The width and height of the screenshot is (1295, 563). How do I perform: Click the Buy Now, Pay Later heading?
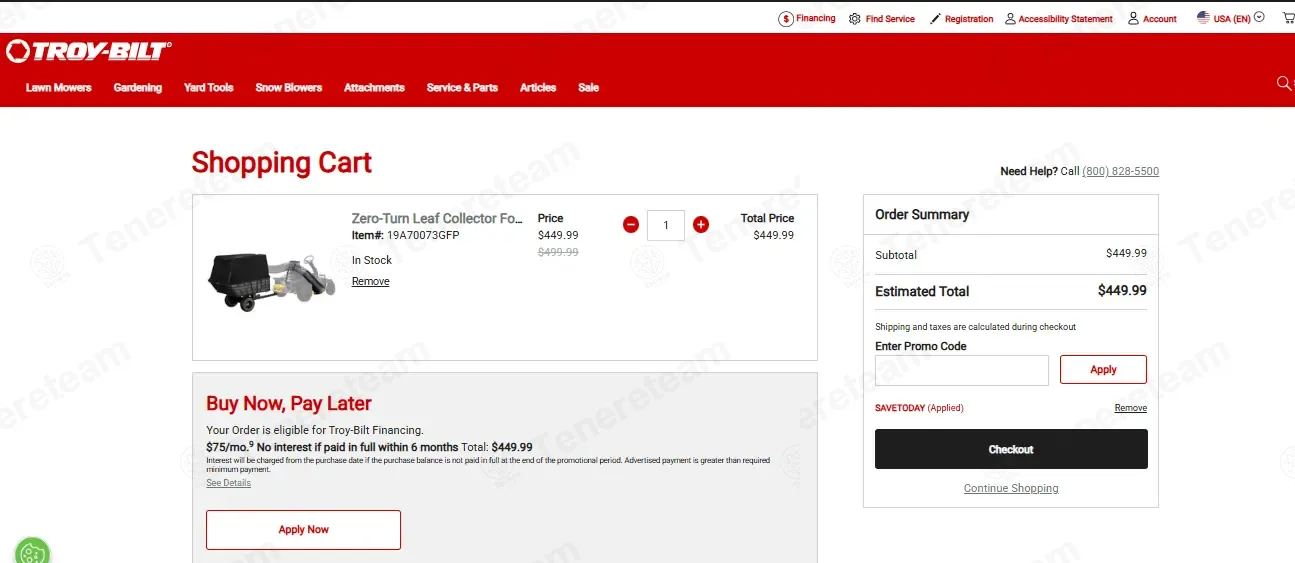[x=289, y=404]
